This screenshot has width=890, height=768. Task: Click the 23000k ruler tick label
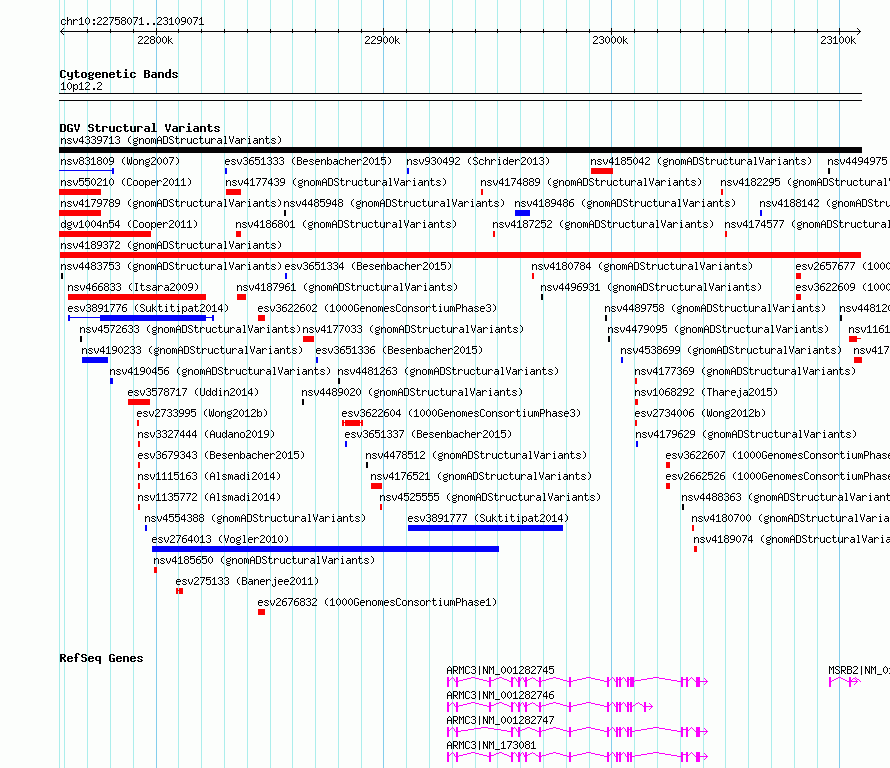click(x=610, y=40)
